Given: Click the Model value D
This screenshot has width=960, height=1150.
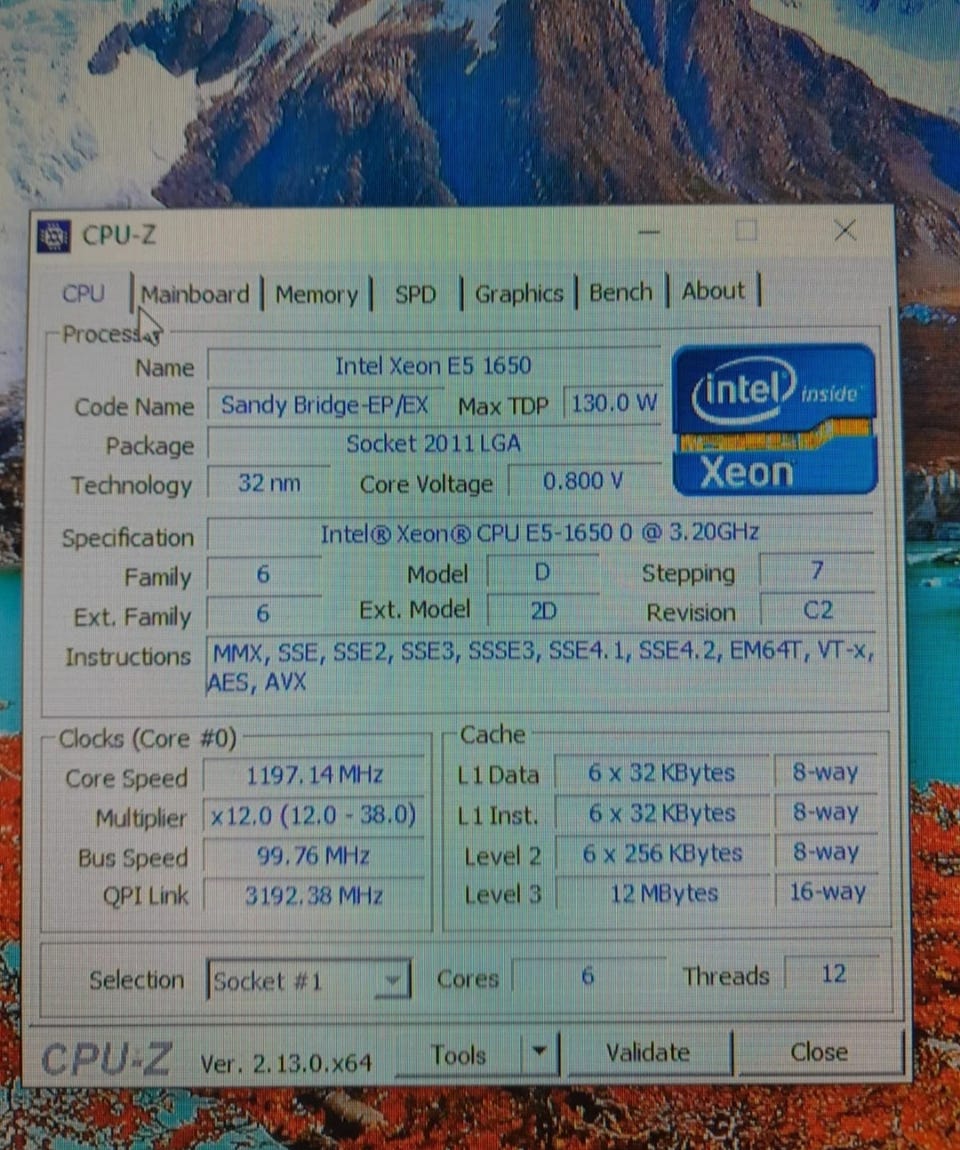Looking at the screenshot, I should click(542, 572).
